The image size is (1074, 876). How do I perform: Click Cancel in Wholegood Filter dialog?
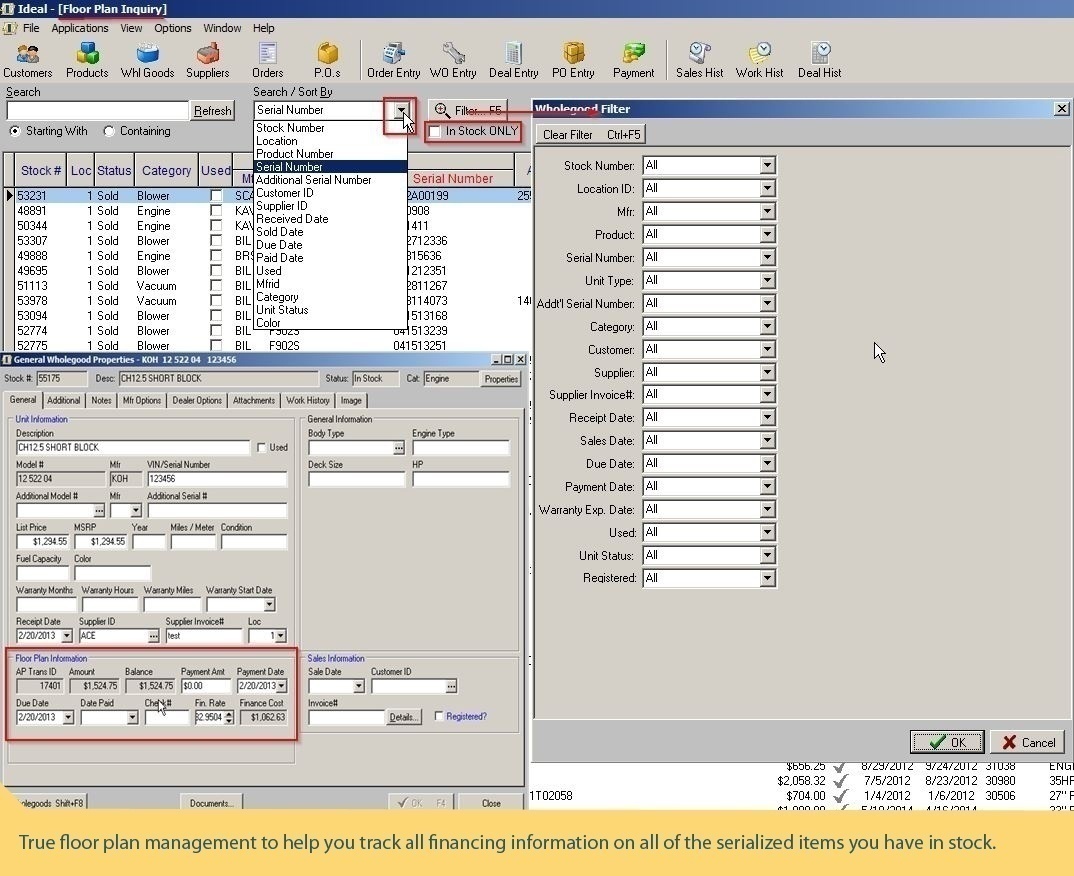point(1028,742)
